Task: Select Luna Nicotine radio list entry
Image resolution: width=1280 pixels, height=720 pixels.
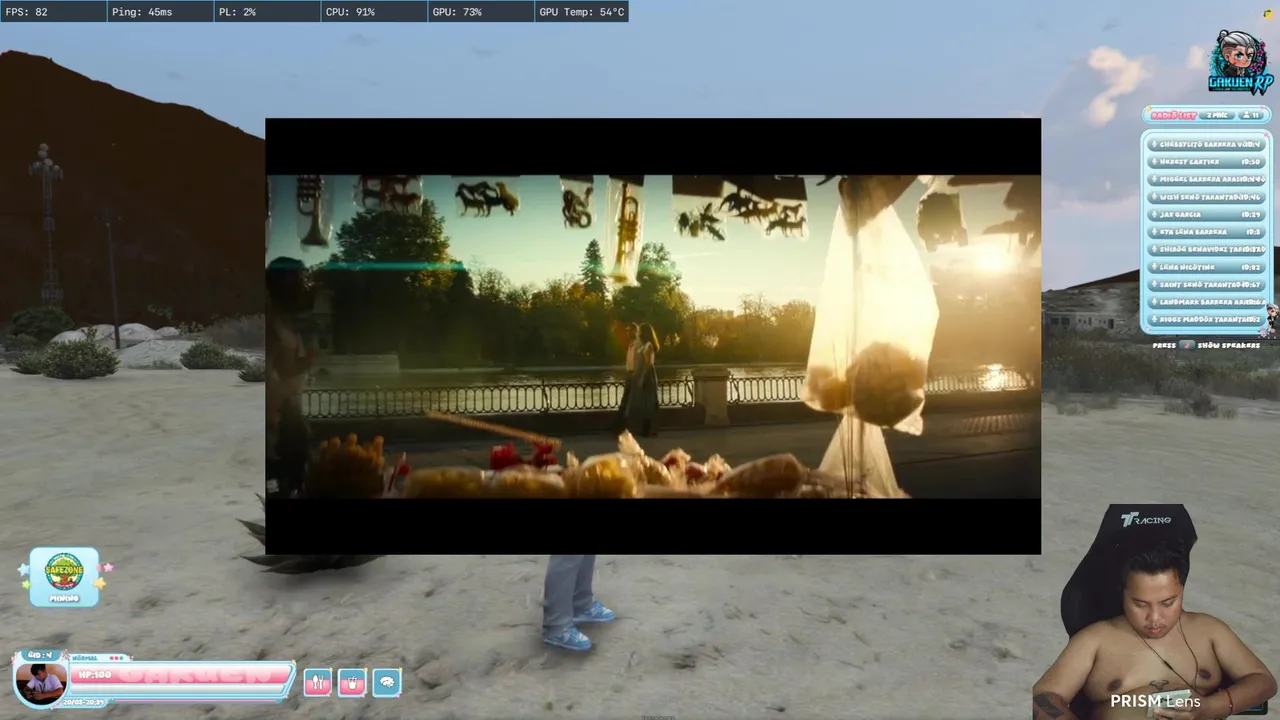Action: tap(1207, 267)
